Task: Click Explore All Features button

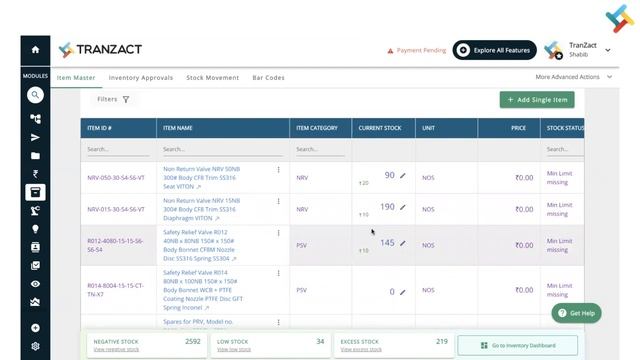Action: (x=494, y=50)
